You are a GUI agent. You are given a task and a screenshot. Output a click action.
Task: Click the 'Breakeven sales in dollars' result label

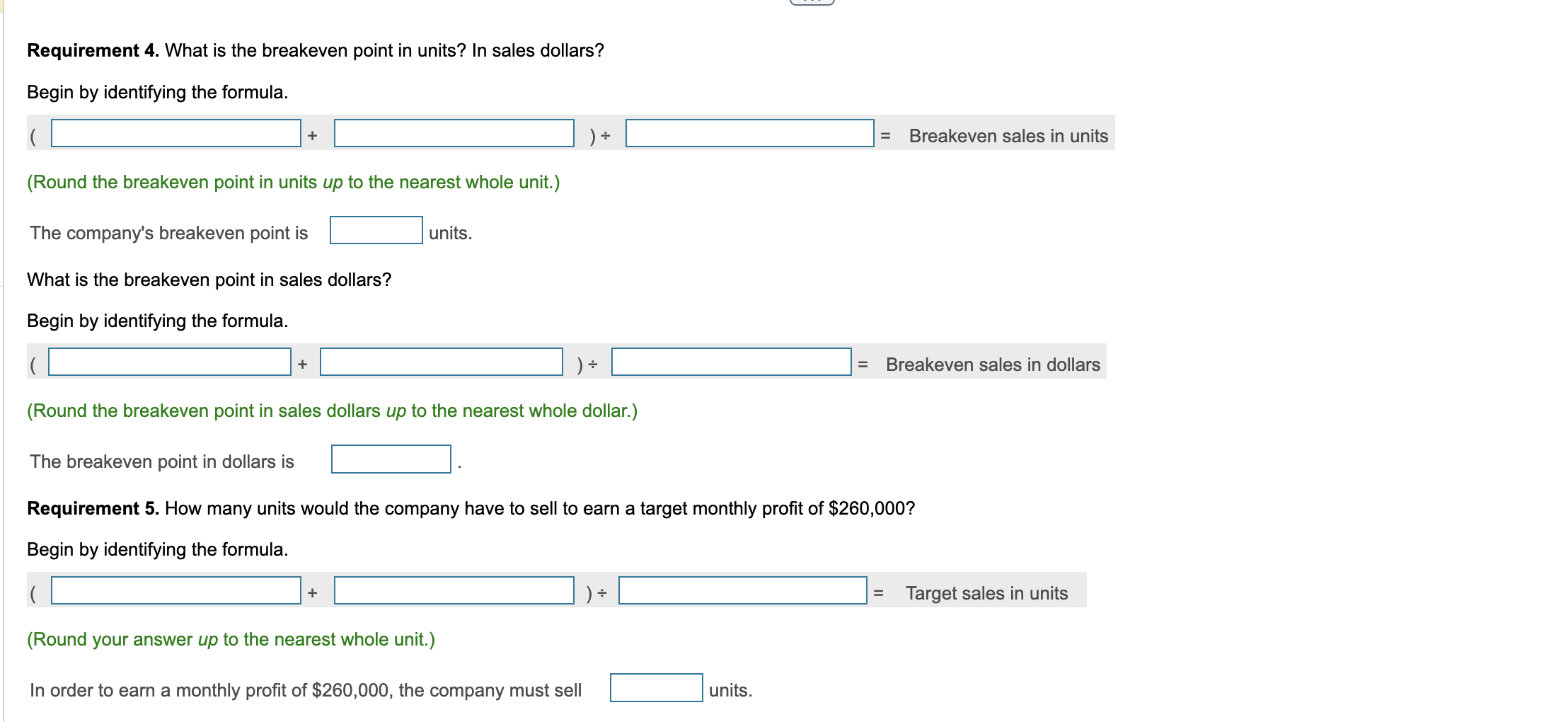click(x=993, y=365)
